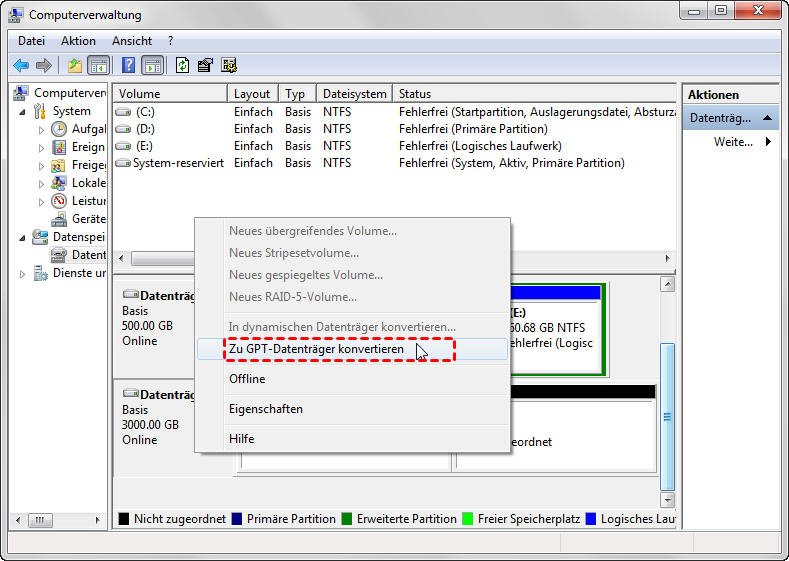This screenshot has height=561, width=789.
Task: Choose Eigenschaften in the context menu
Action: [352, 409]
